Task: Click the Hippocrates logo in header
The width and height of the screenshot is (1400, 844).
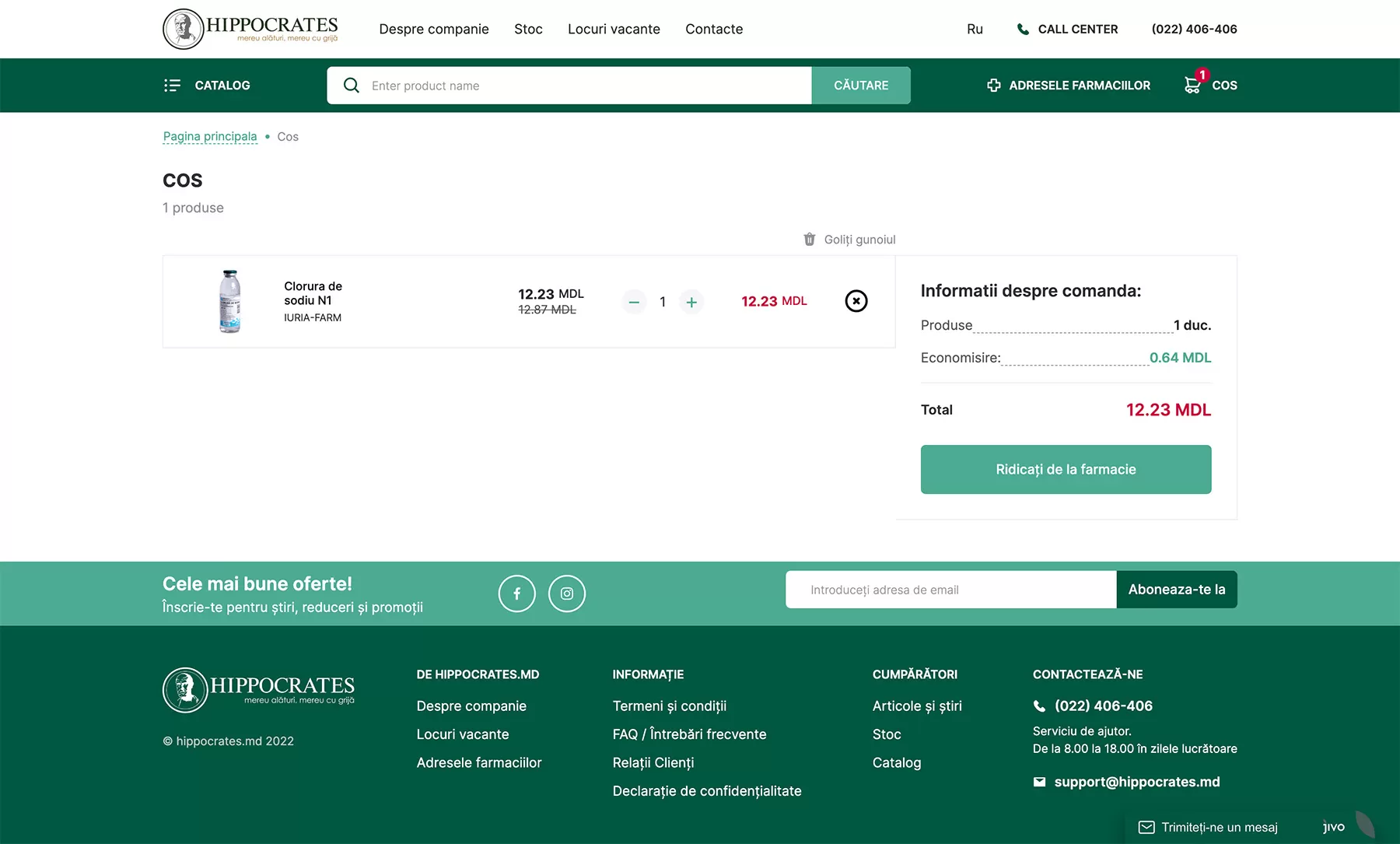Action: tap(250, 29)
